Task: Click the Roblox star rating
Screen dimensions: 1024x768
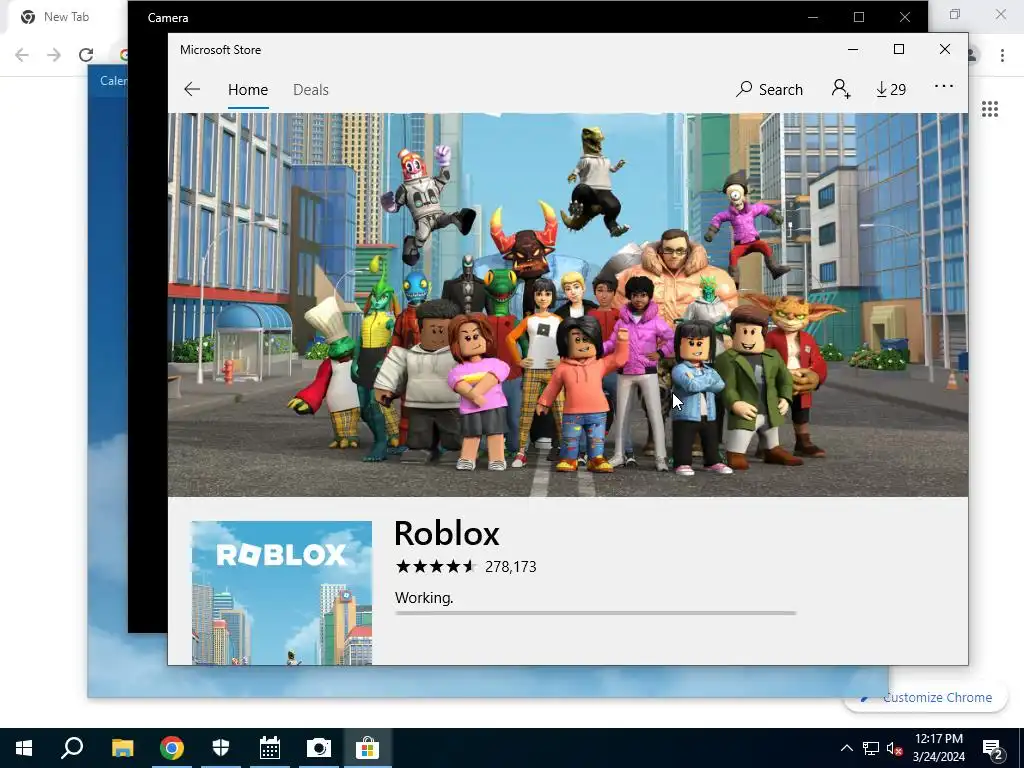Action: pos(435,566)
